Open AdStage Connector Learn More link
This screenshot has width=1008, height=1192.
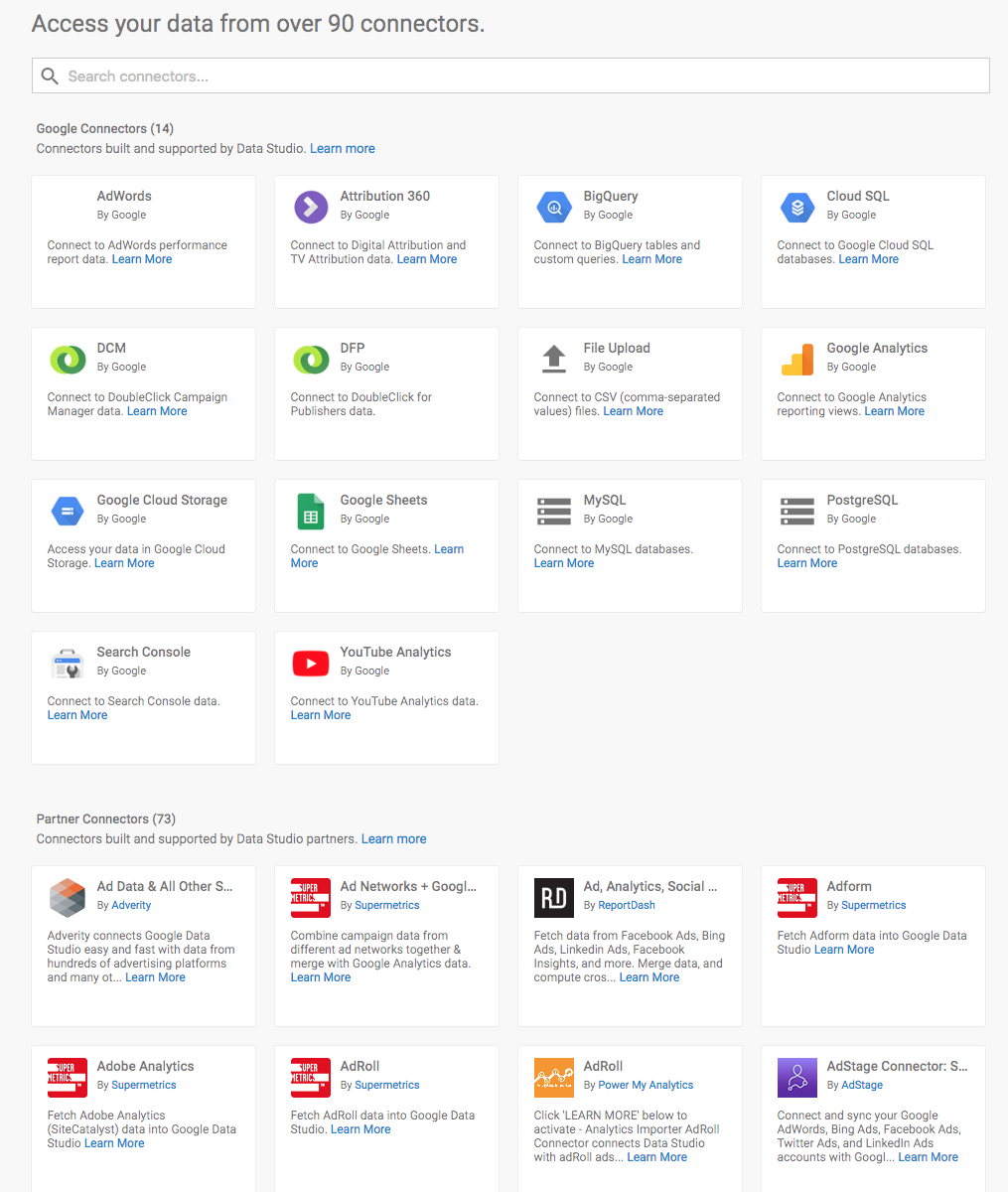pos(929,1157)
